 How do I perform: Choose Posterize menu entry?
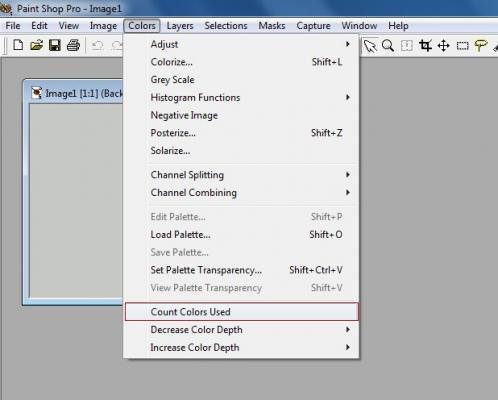(242, 133)
